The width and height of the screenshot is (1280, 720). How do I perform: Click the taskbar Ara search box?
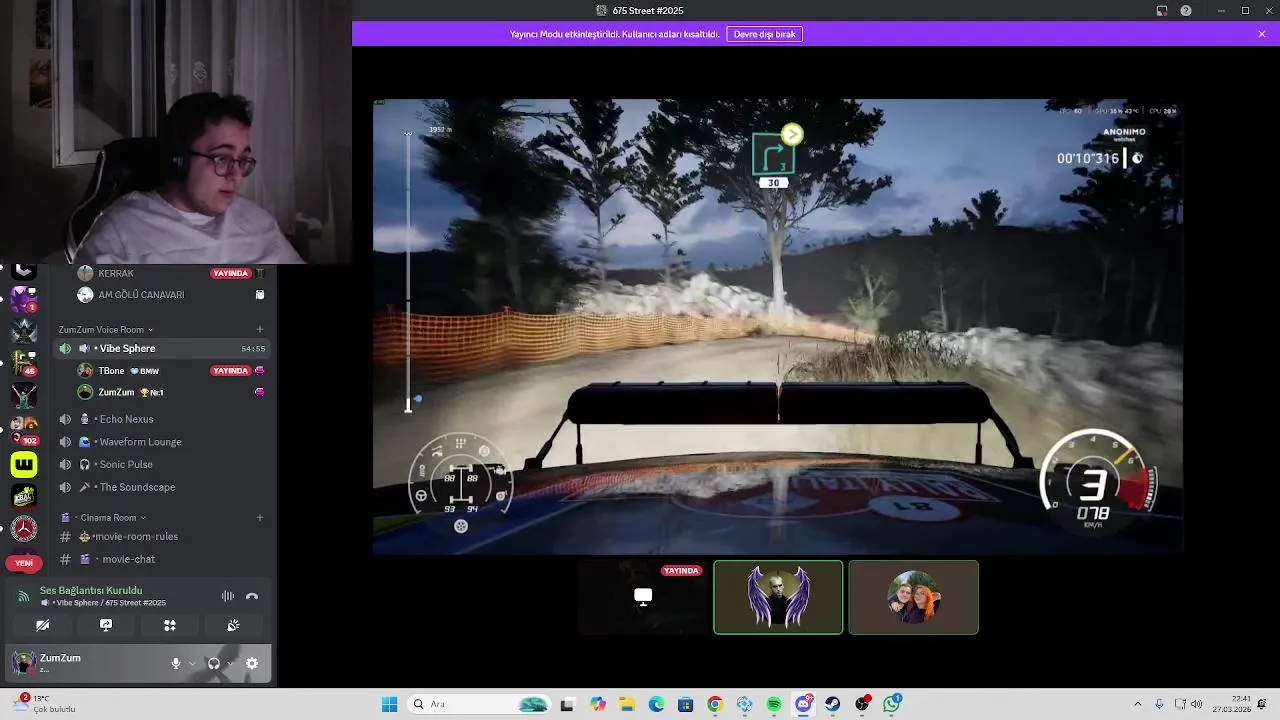(480, 704)
